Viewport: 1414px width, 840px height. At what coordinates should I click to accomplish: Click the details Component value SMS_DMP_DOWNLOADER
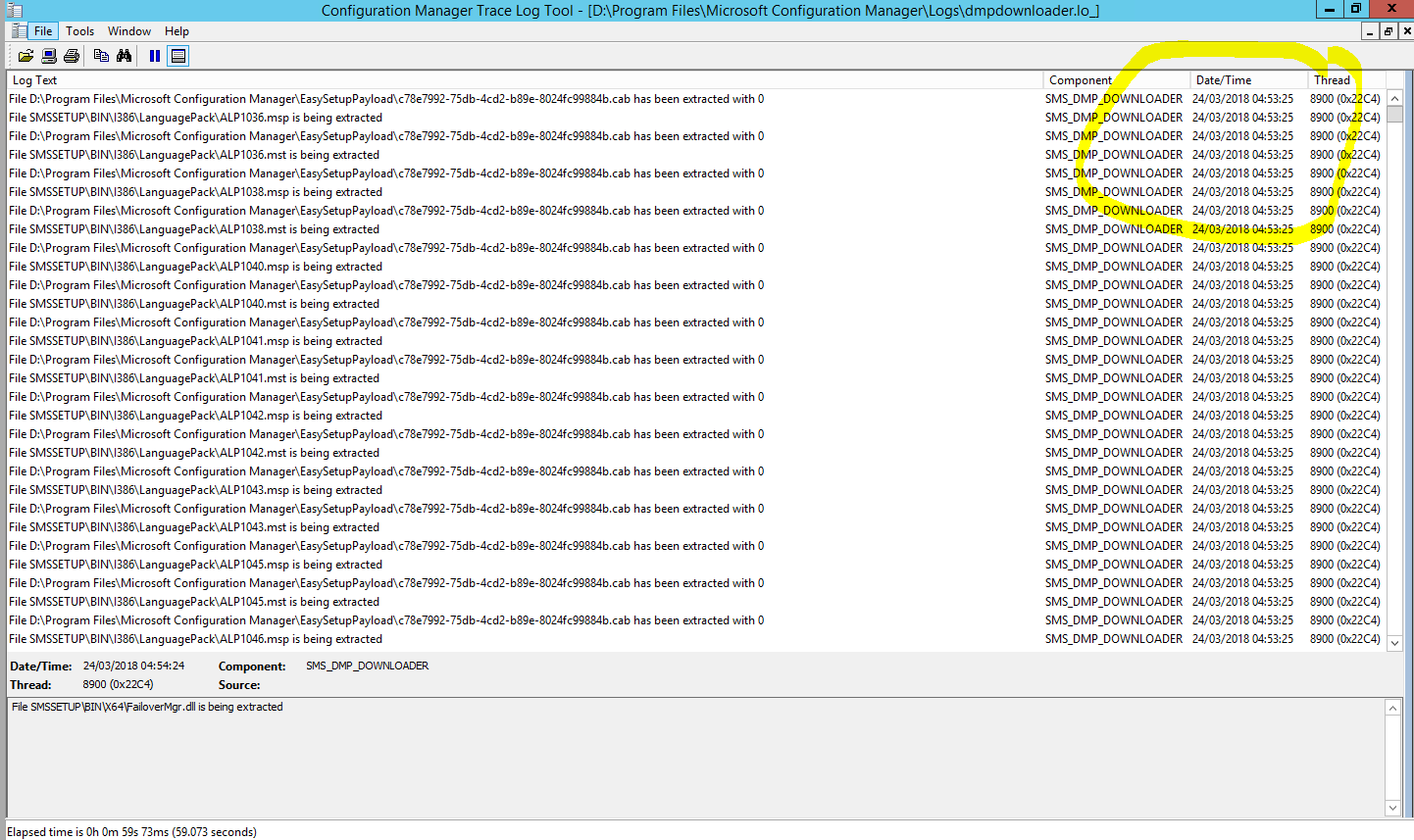tap(367, 666)
